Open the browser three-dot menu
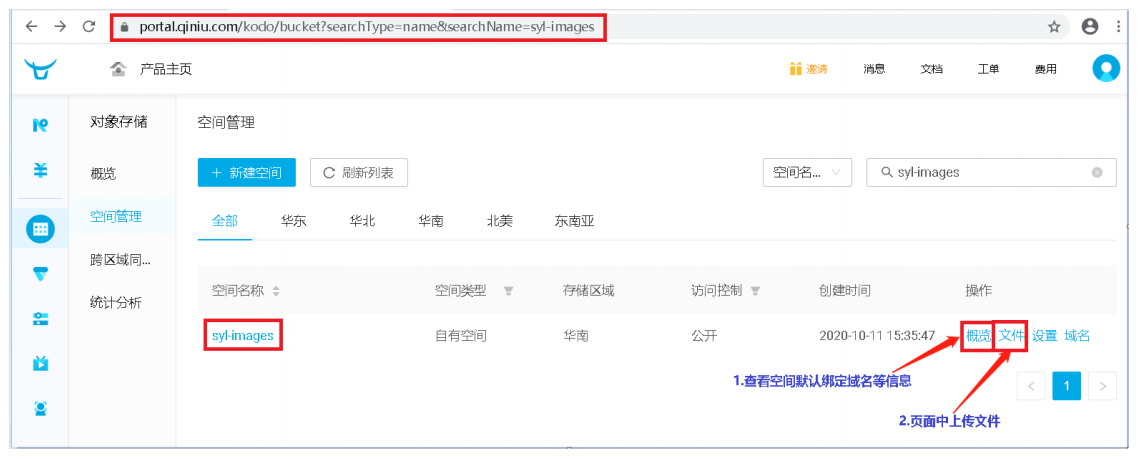The height and width of the screenshot is (459, 1146). (x=1119, y=26)
